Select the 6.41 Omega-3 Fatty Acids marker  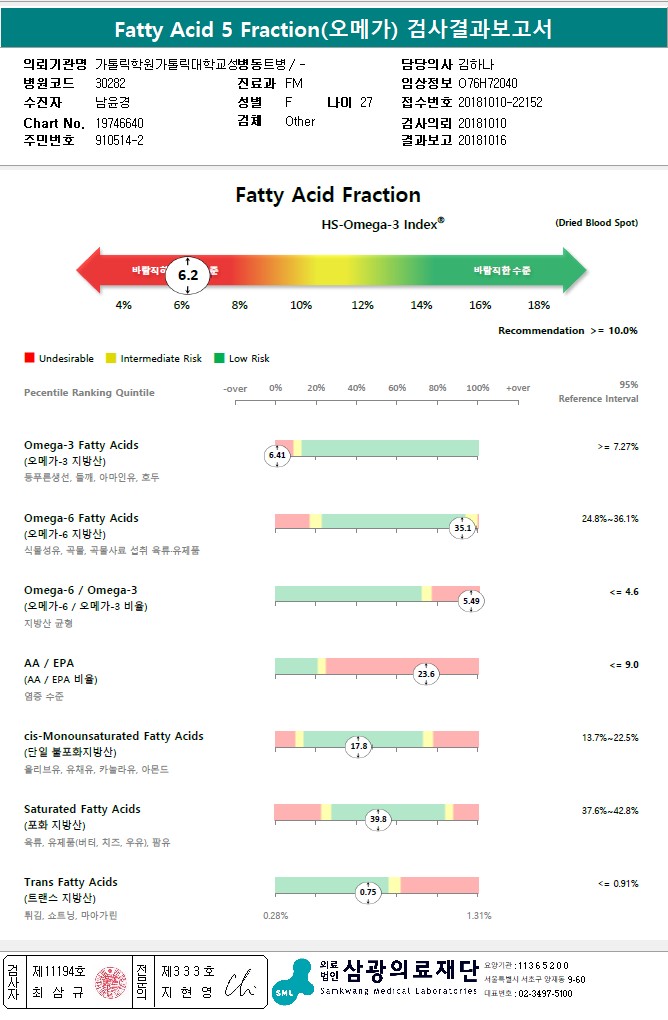click(277, 455)
